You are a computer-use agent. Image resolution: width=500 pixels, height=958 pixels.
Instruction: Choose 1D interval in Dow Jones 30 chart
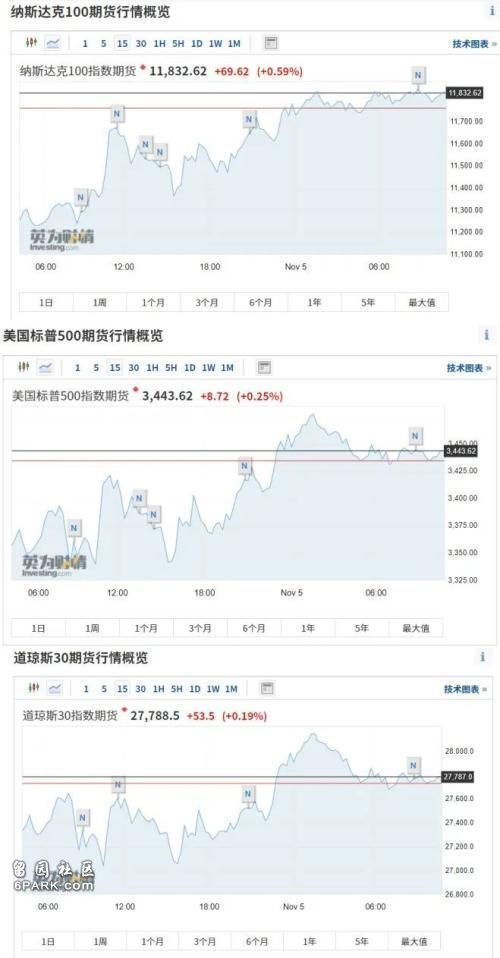tap(195, 689)
